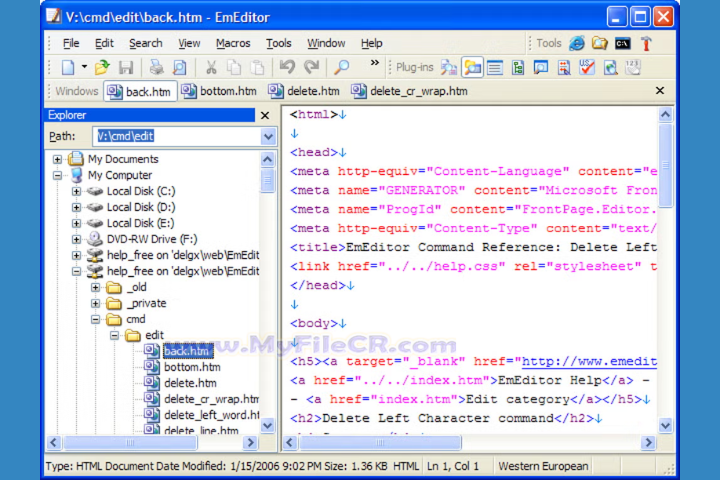Image resolution: width=720 pixels, height=480 pixels.
Task: Click the US spell check plug-in icon
Action: tap(587, 68)
